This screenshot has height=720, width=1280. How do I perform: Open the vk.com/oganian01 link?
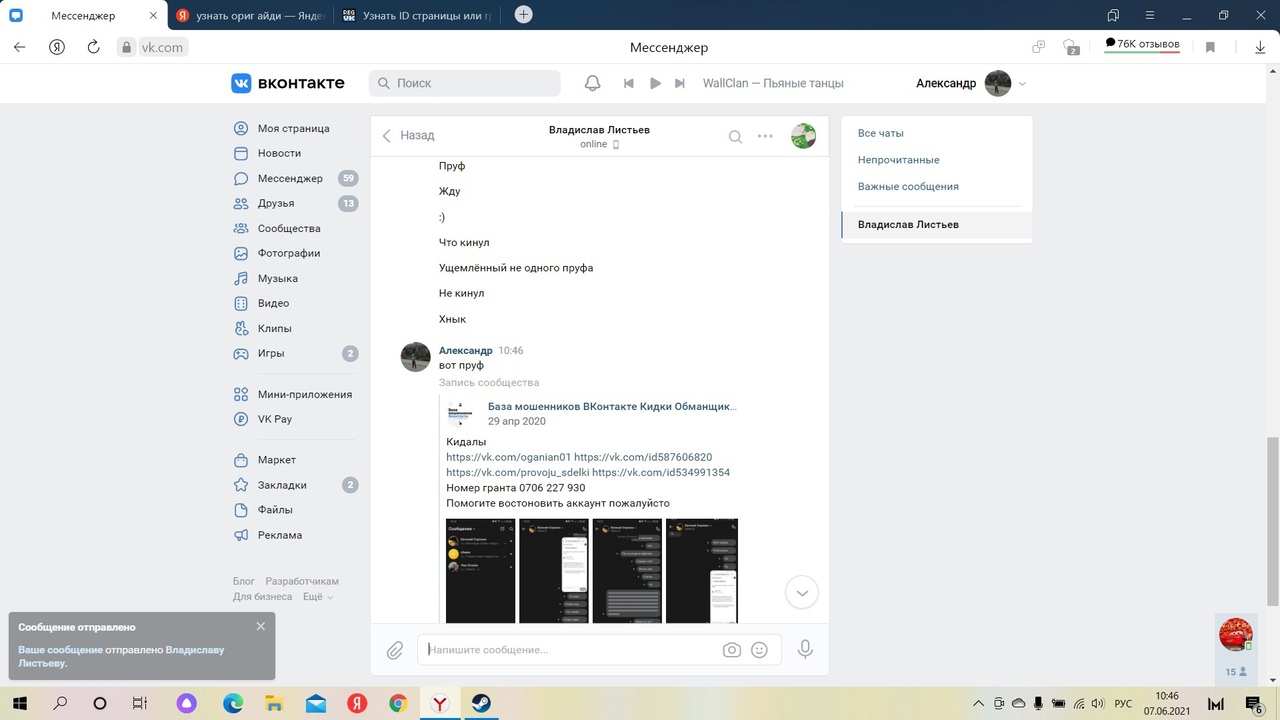click(x=508, y=457)
